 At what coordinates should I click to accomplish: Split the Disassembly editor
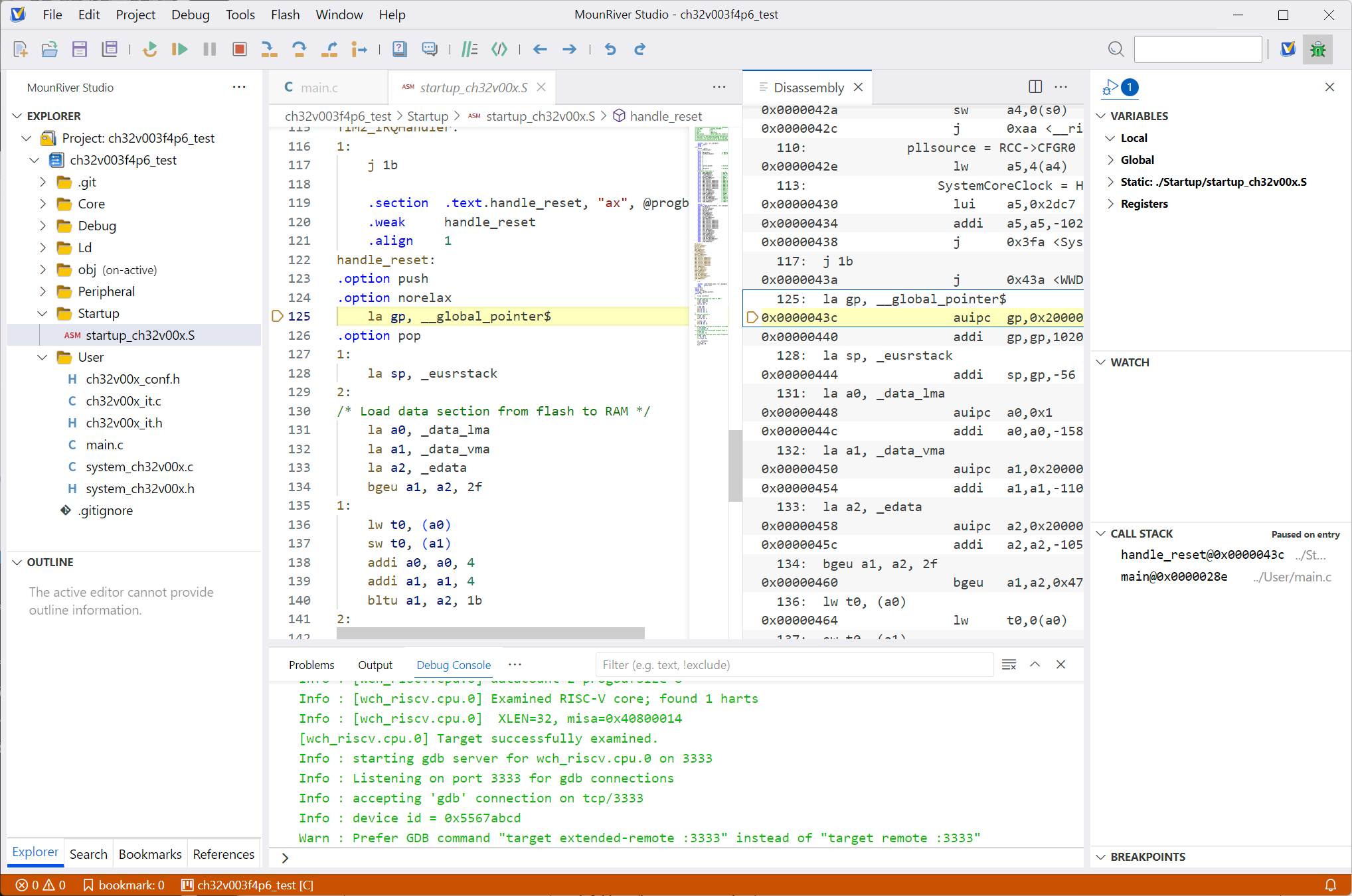pyautogui.click(x=1035, y=87)
